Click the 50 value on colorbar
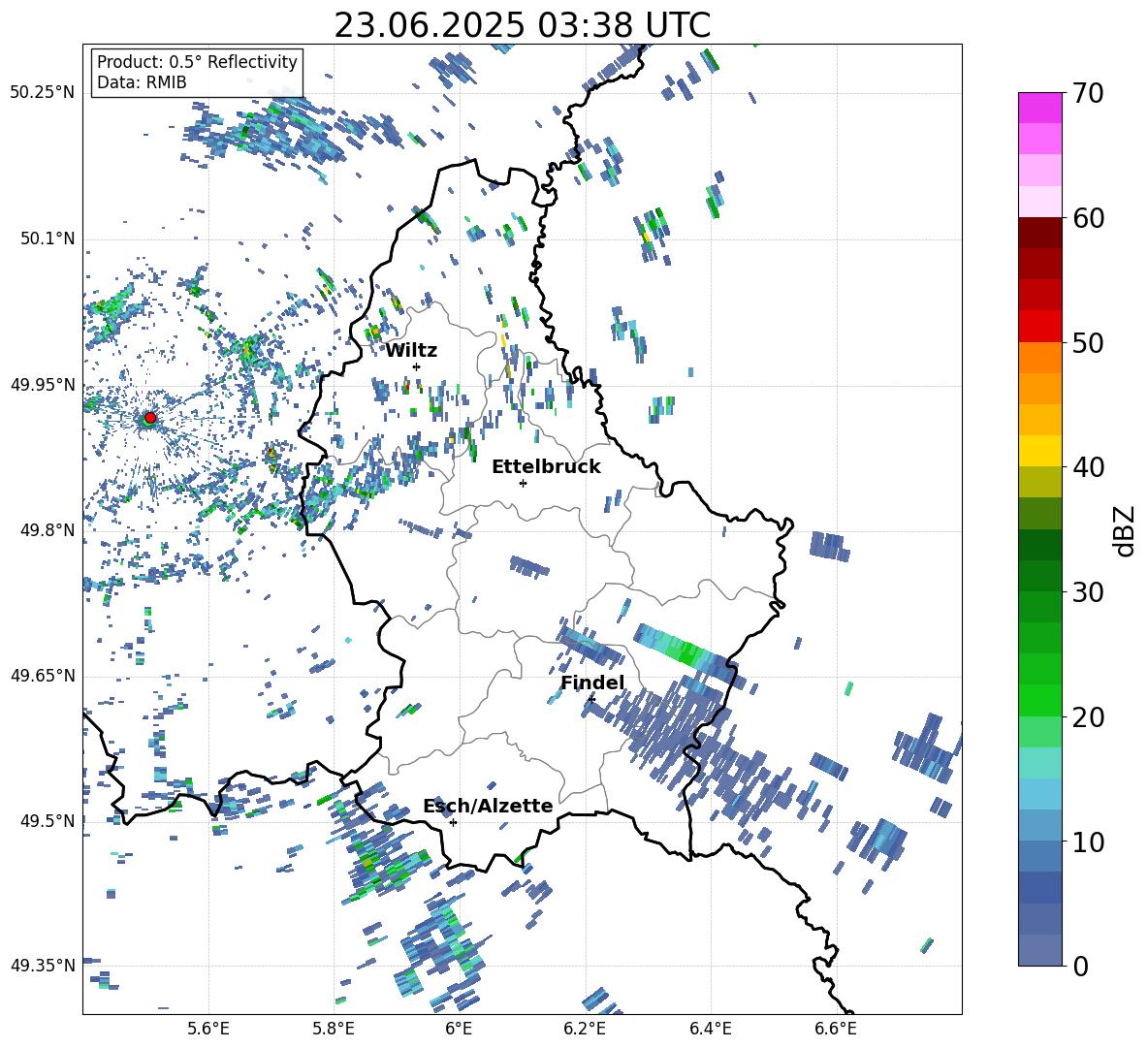1148x1048 pixels. click(x=1087, y=342)
